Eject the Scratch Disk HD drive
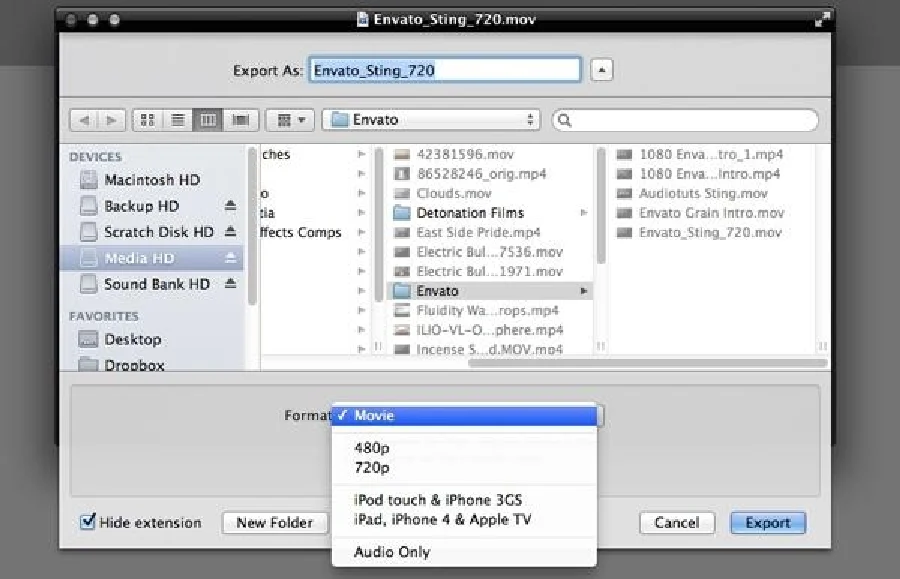The height and width of the screenshot is (579, 900). (231, 232)
